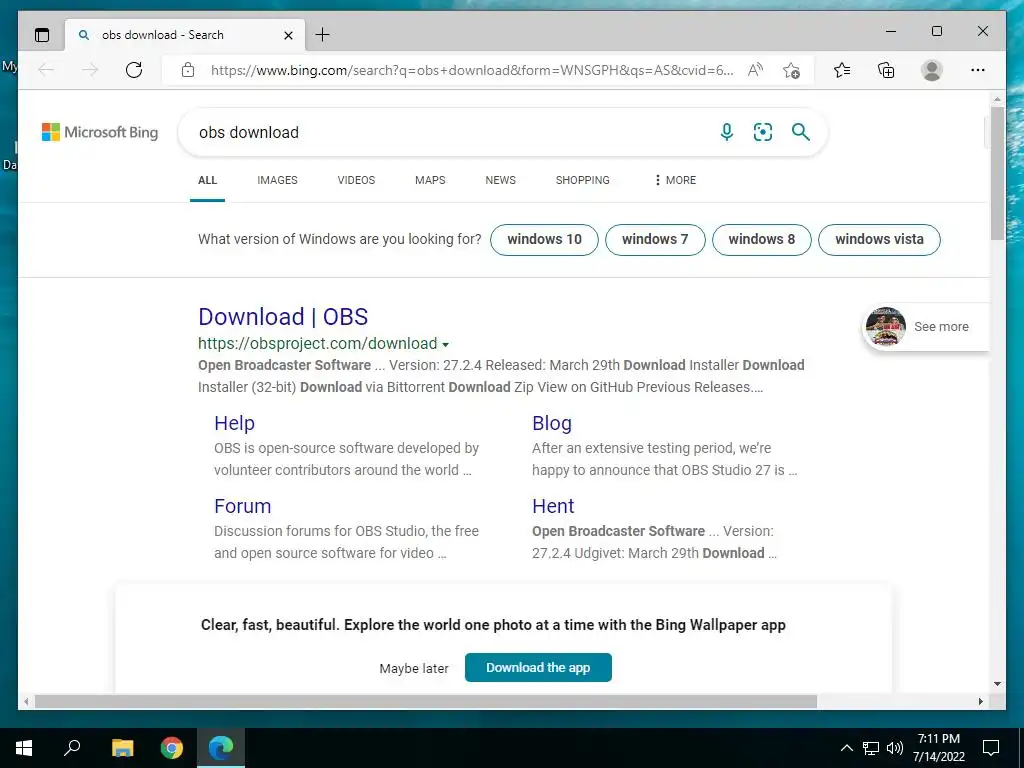The image size is (1024, 768).
Task: Click the obsproject.com/download URL
Action: [x=318, y=344]
